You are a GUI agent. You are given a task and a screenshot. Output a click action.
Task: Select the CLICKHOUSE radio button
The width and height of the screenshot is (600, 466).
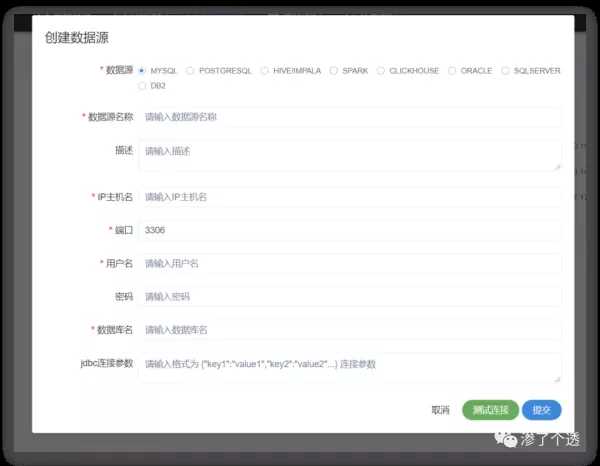[x=381, y=71]
